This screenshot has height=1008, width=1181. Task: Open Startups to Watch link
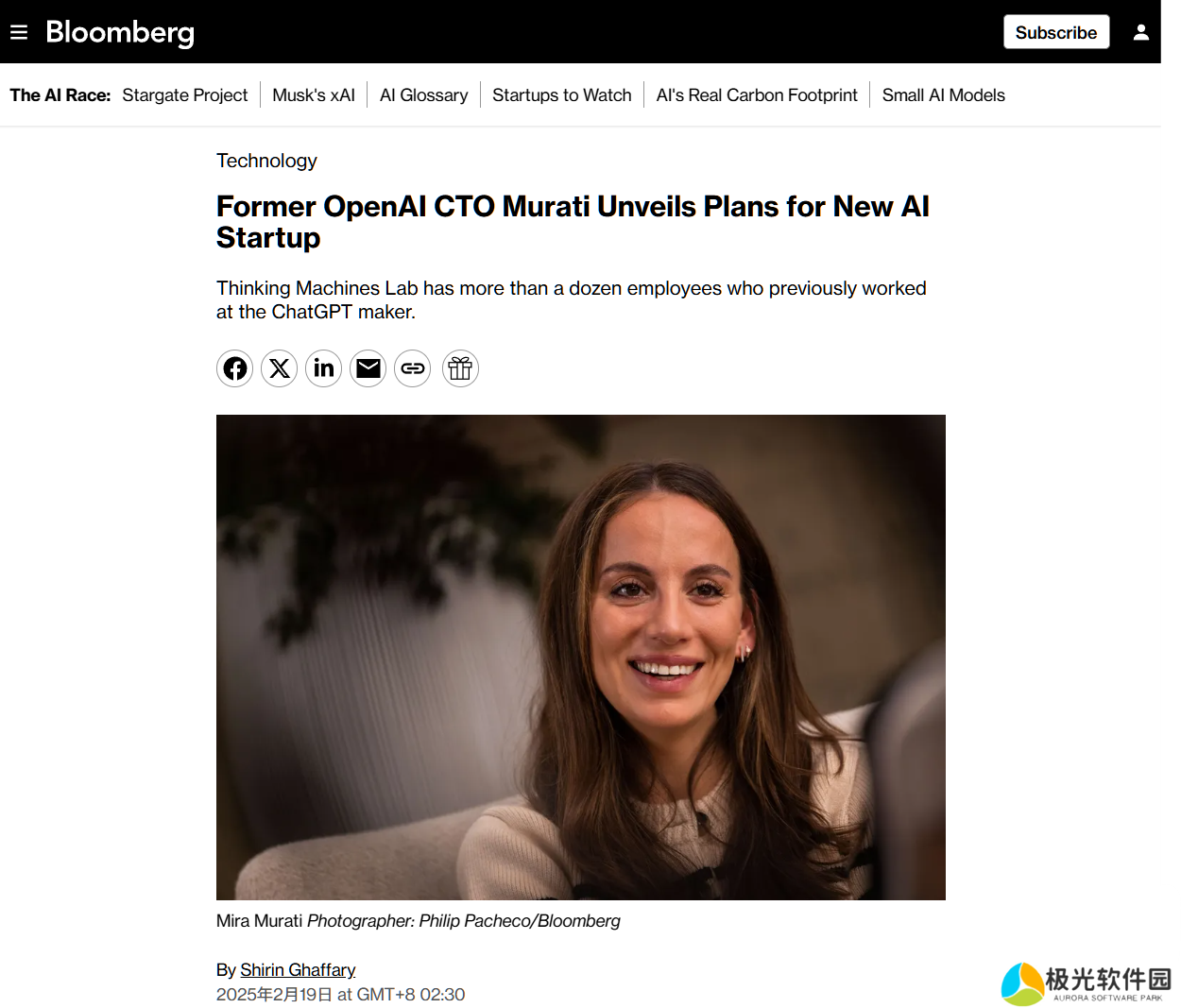tap(562, 95)
